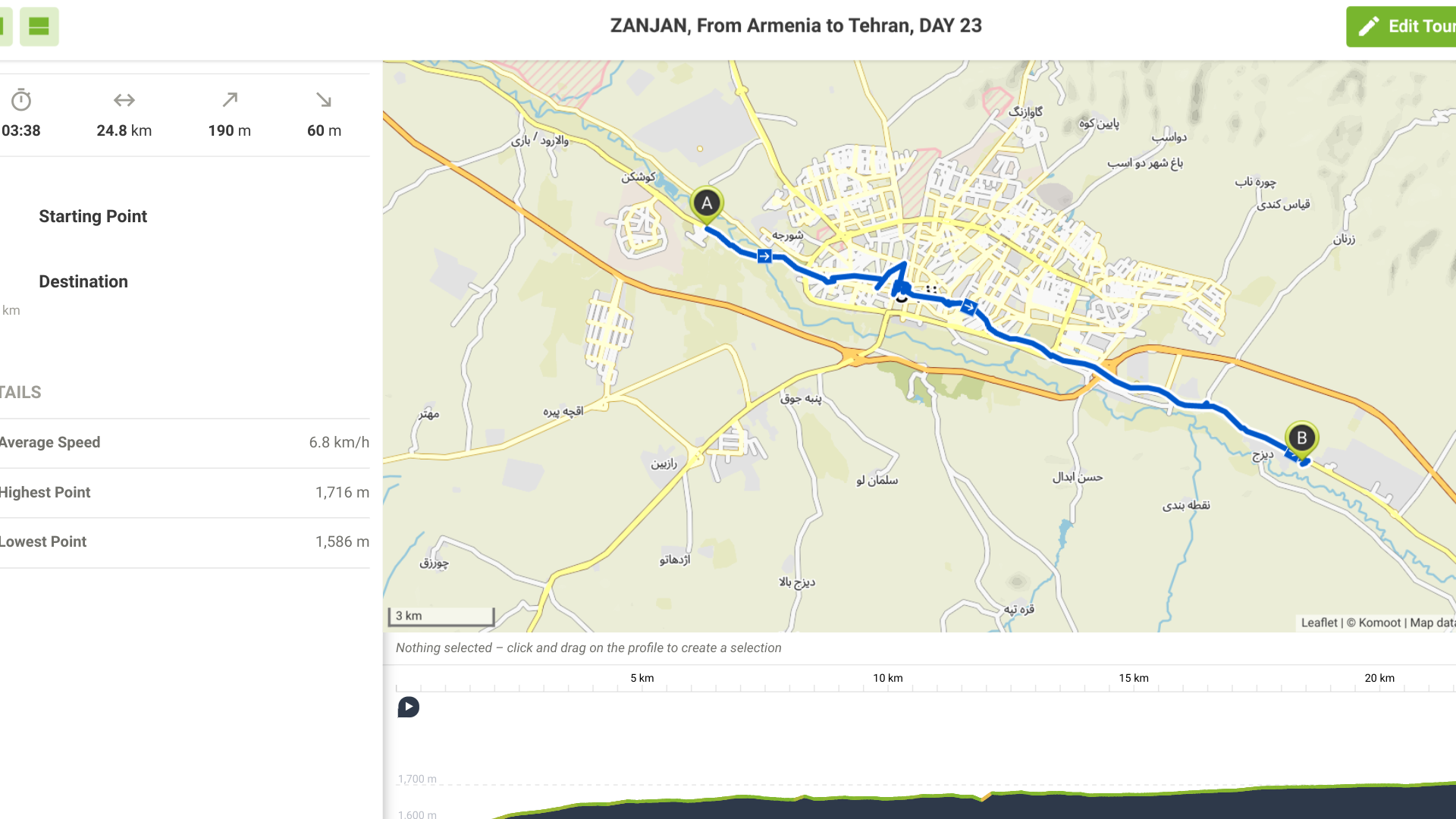Click the stopwatch duration icon

point(21,100)
